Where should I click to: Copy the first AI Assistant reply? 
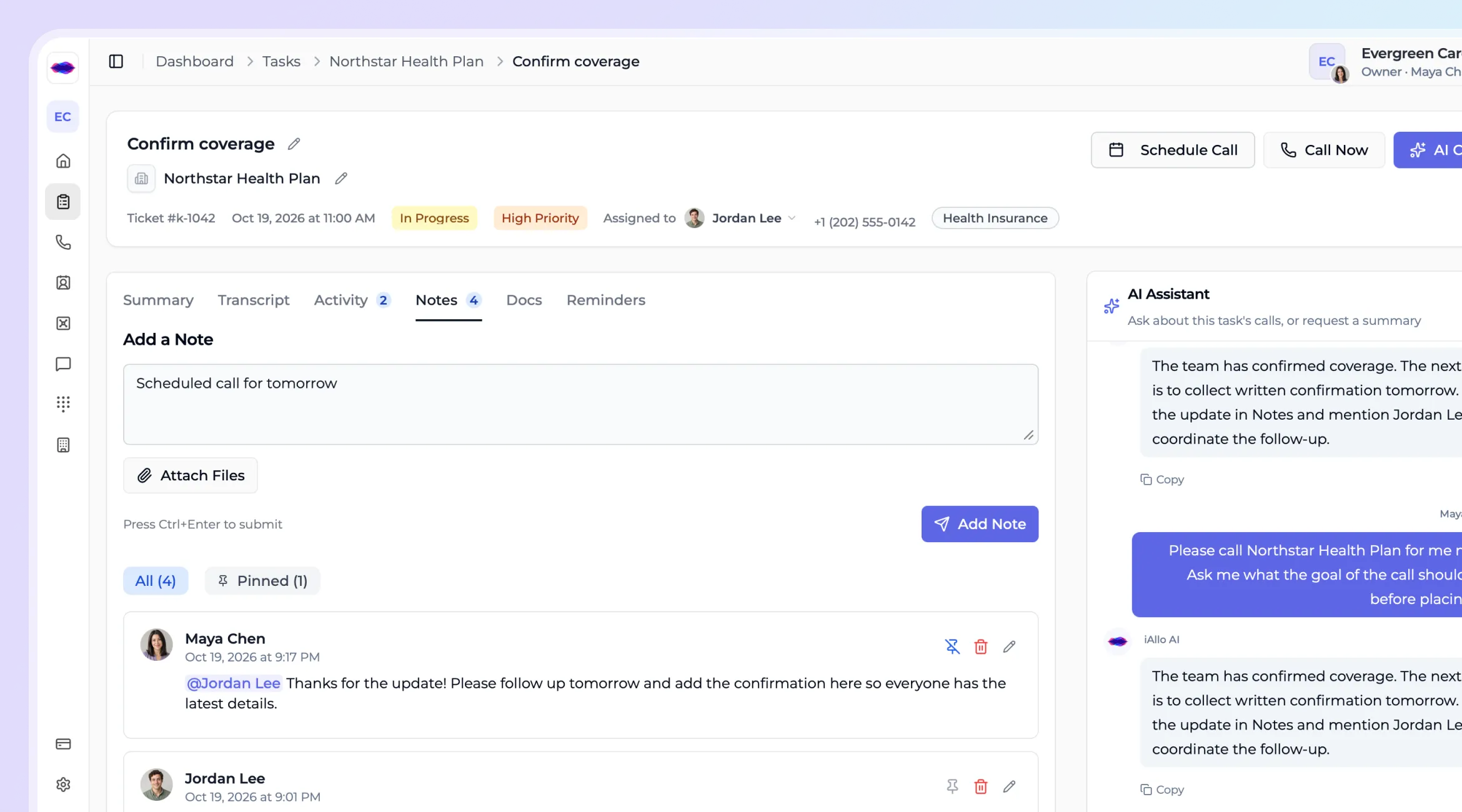[1162, 480]
